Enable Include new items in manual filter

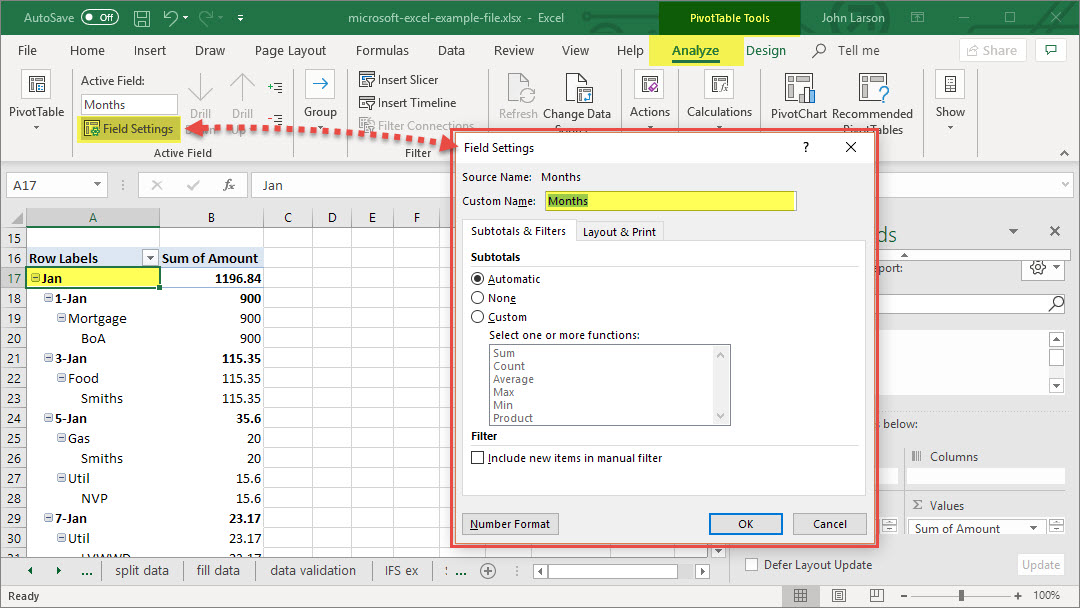coord(478,458)
